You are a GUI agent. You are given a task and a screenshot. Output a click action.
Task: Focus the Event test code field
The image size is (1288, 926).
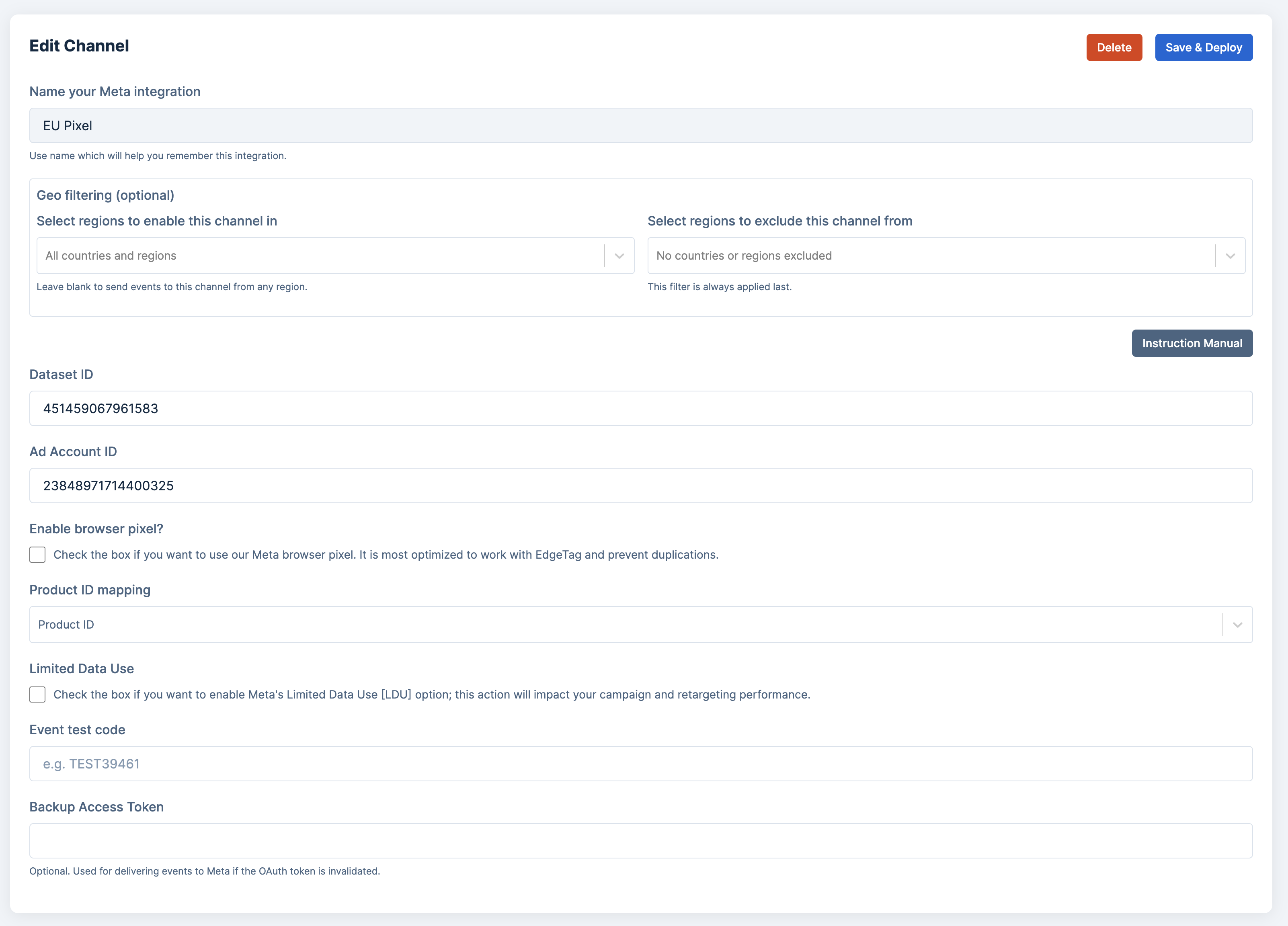tap(640, 764)
